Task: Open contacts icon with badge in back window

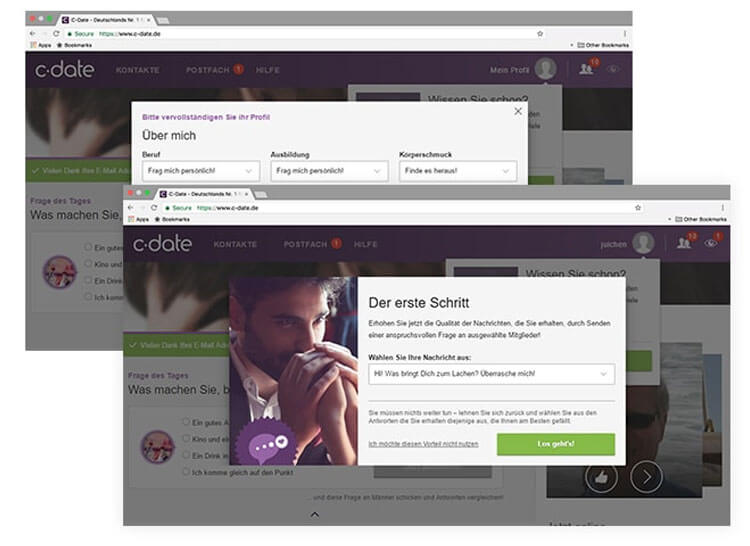Action: pyautogui.click(x=587, y=69)
